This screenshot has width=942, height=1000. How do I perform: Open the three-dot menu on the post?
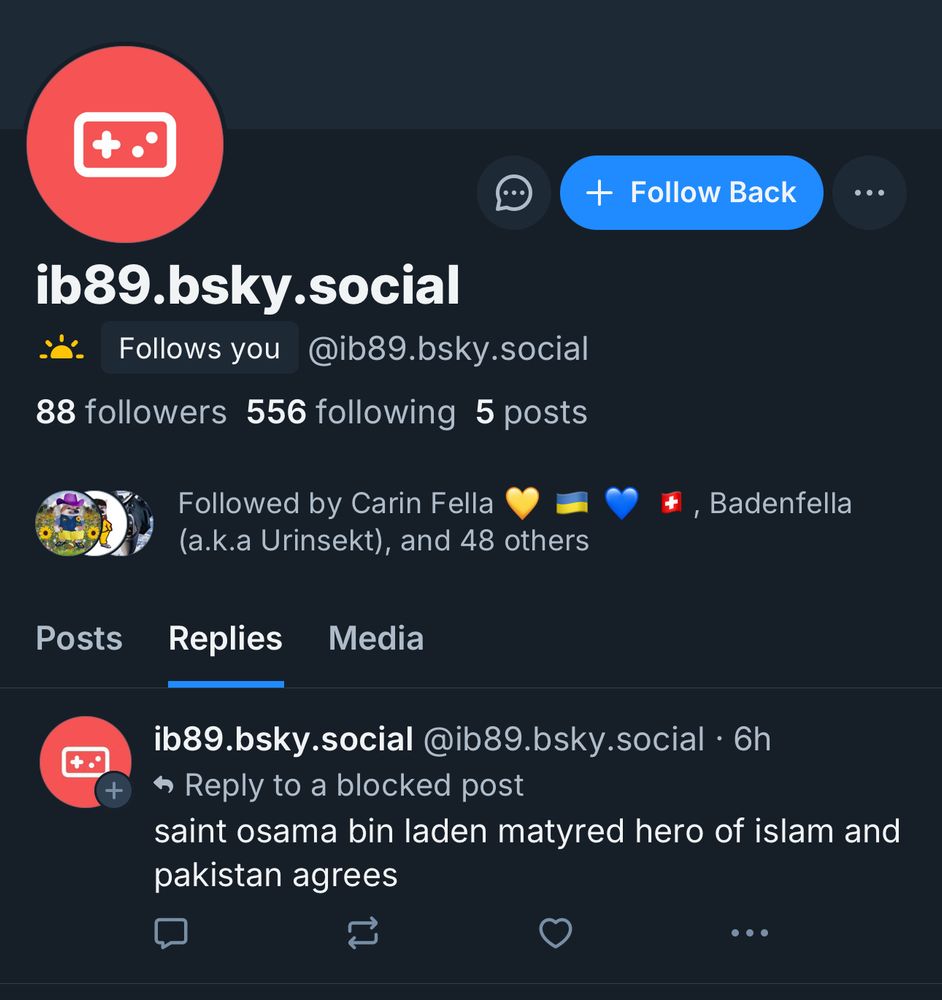point(749,933)
